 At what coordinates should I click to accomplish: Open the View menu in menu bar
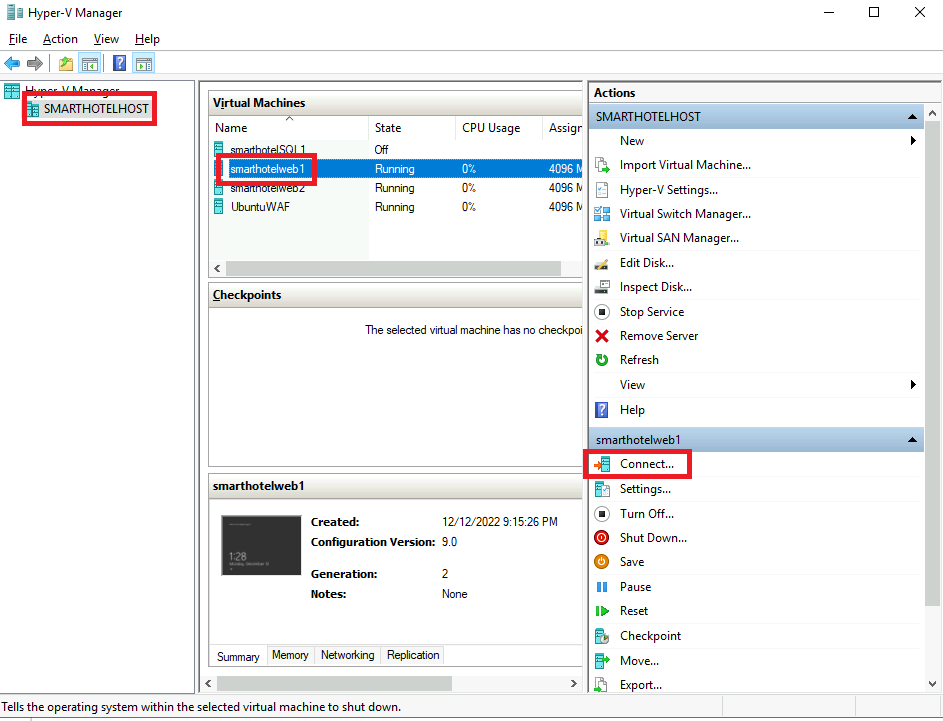106,39
